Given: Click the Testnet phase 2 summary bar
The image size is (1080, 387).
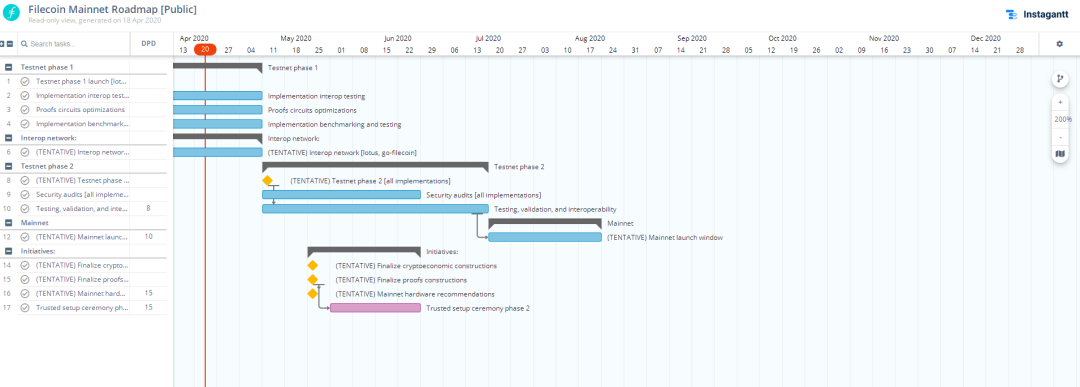Looking at the screenshot, I should [x=375, y=166].
